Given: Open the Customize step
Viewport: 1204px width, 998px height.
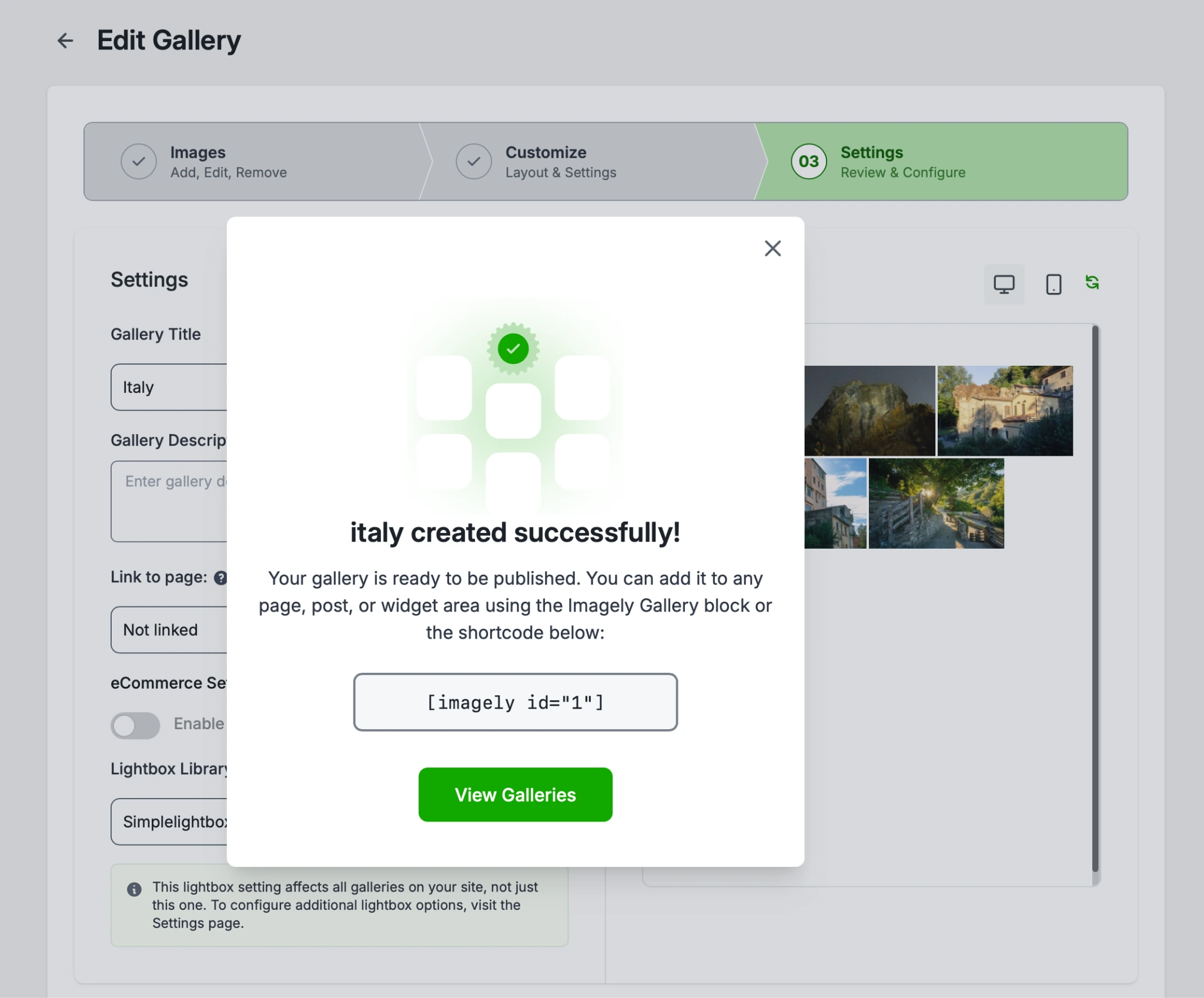Looking at the screenshot, I should [588, 162].
